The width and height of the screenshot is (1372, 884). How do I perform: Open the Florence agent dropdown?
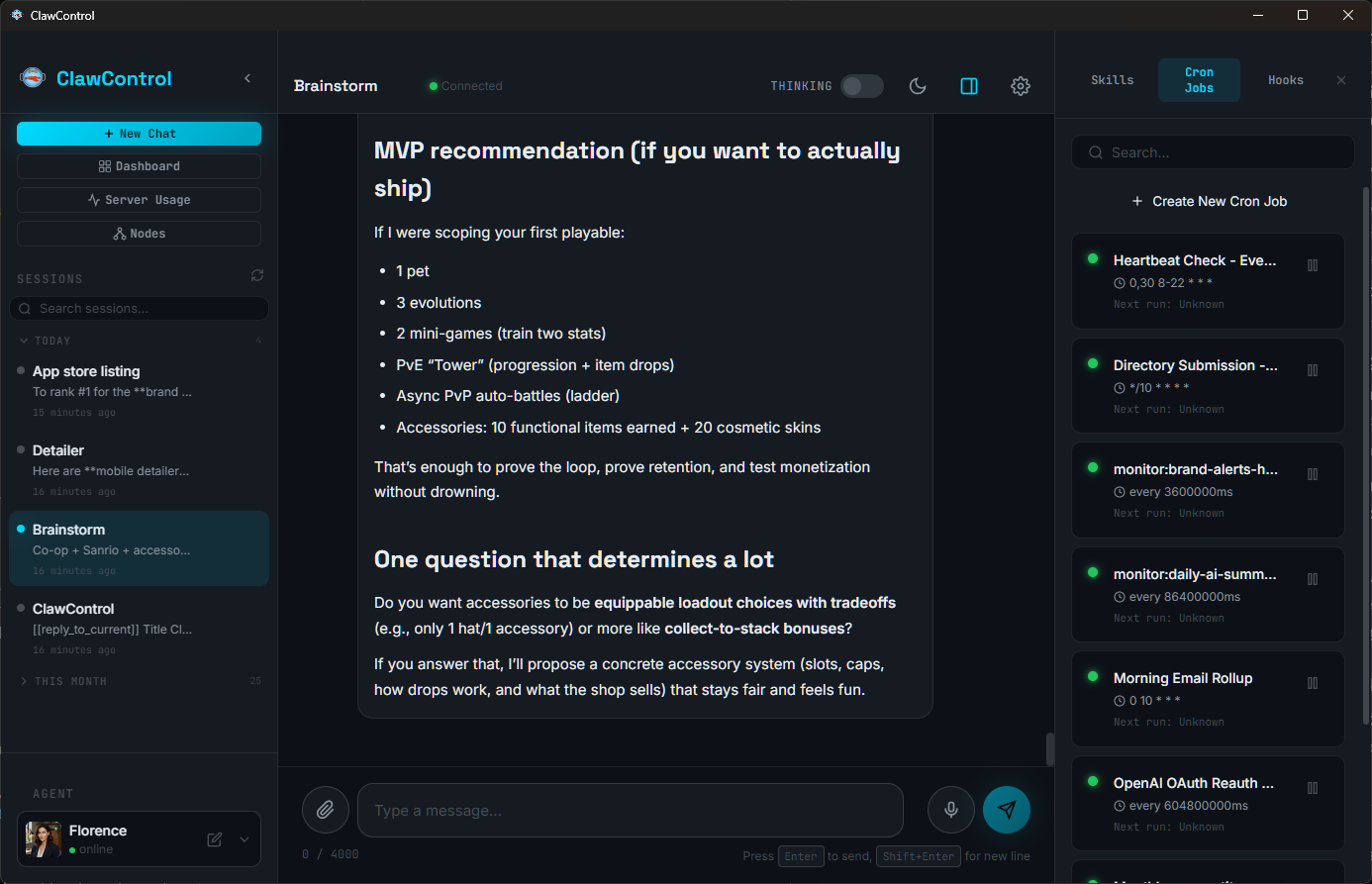coord(245,839)
